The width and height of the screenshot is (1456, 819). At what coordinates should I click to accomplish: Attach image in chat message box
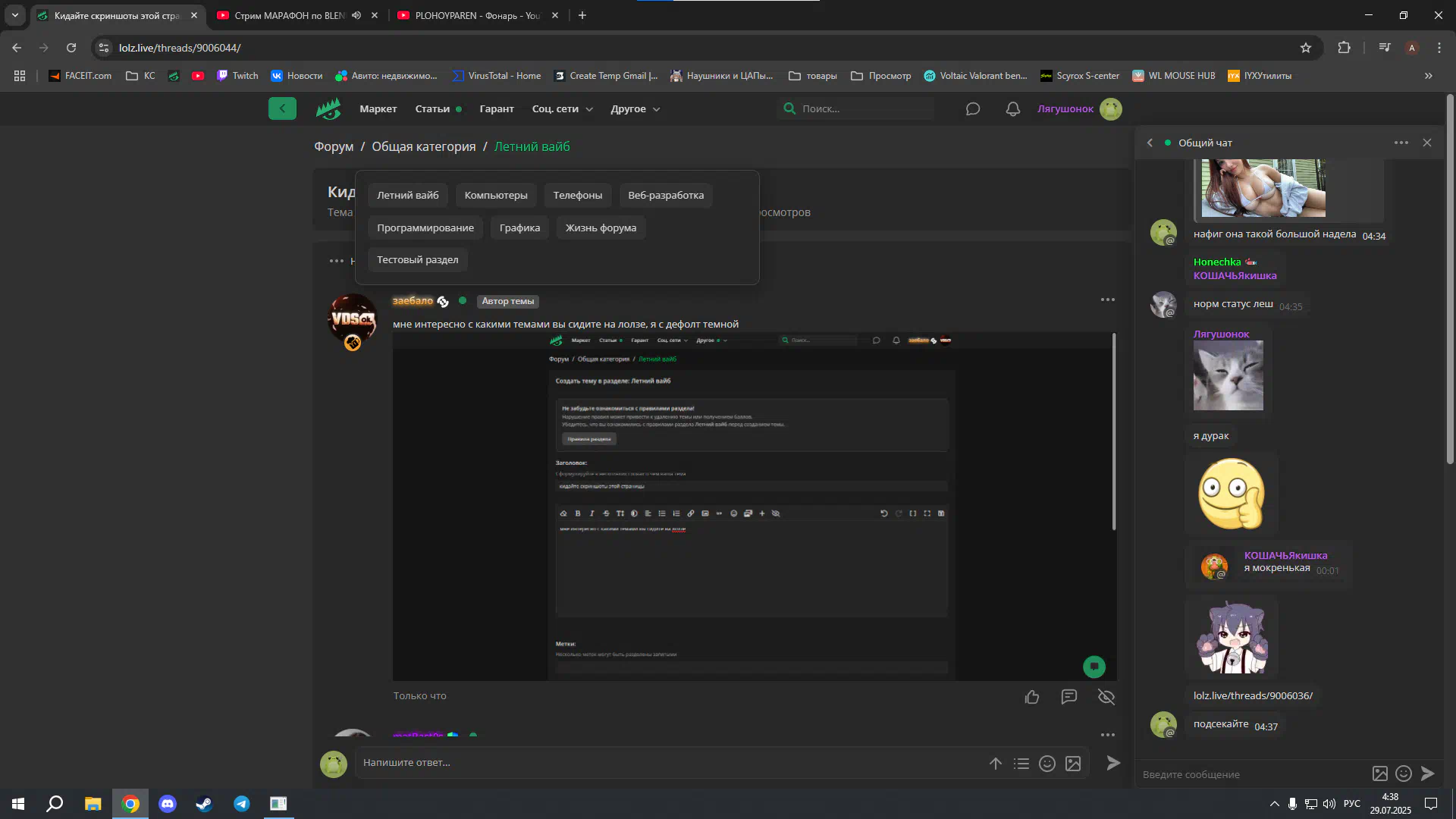point(1380,773)
